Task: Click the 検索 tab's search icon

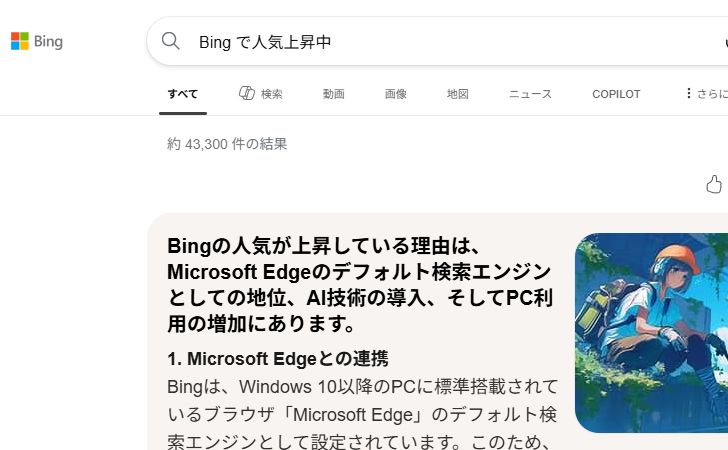Action: coord(247,93)
